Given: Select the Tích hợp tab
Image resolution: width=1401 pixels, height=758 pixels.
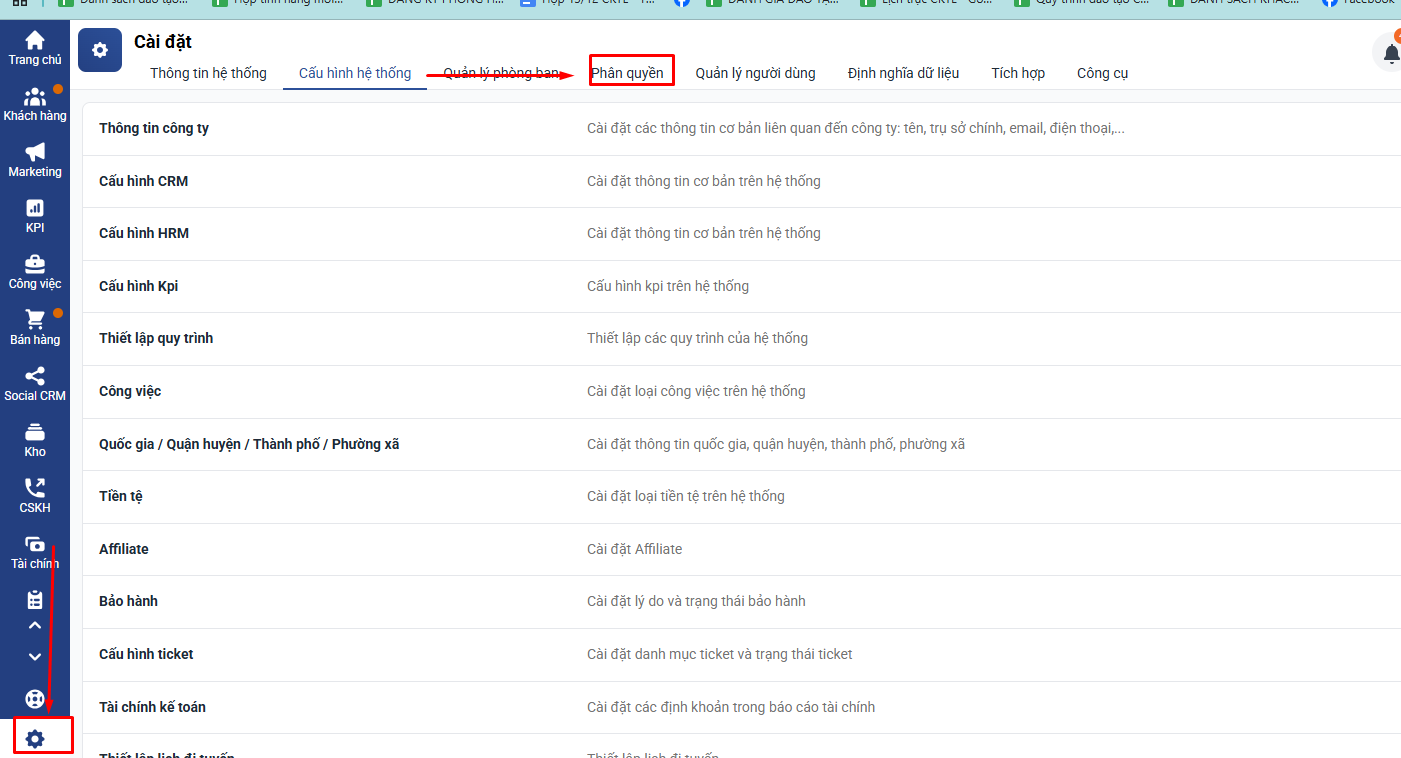Looking at the screenshot, I should [x=1018, y=73].
